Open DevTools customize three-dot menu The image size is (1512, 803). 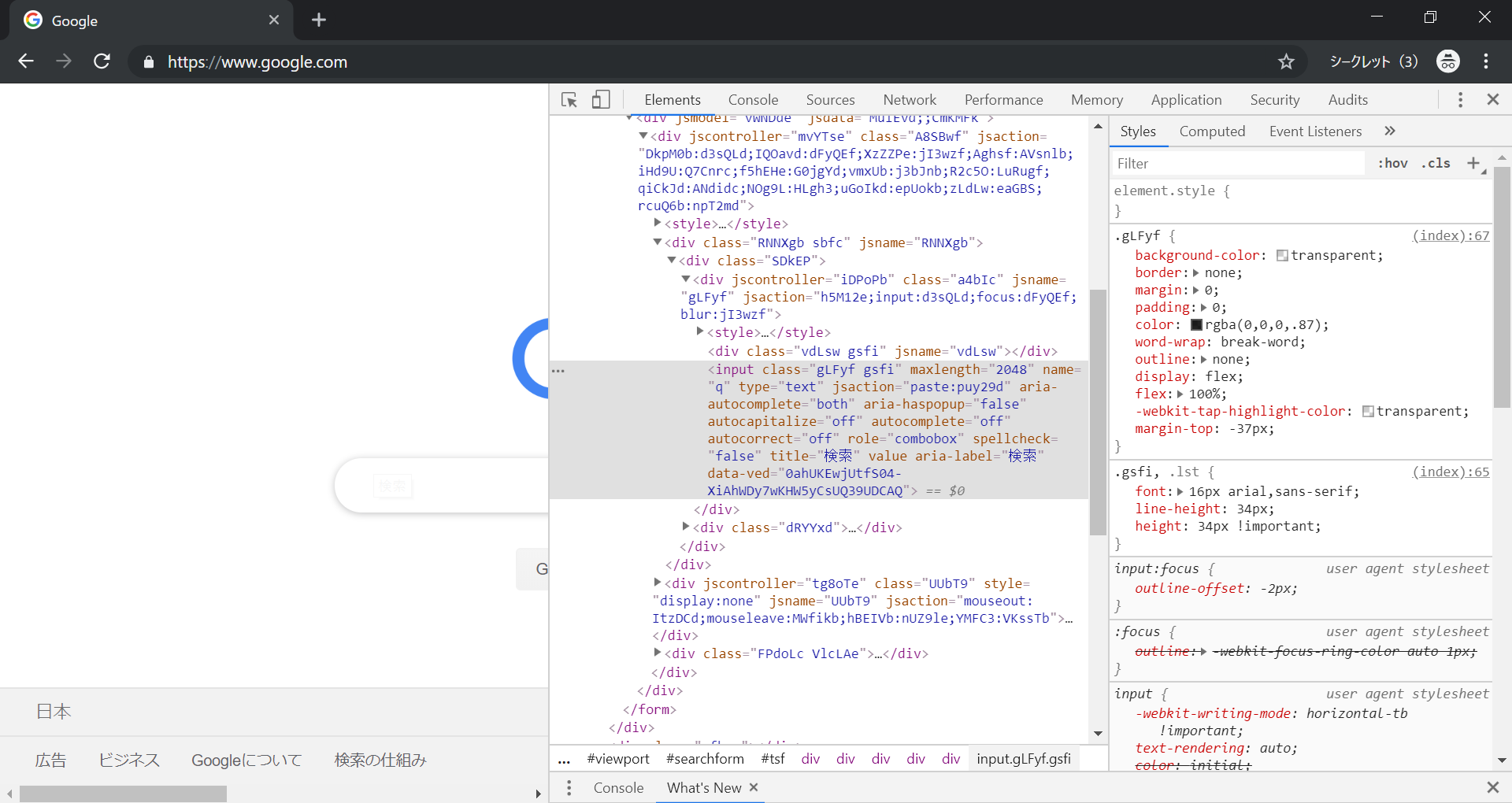point(1460,100)
